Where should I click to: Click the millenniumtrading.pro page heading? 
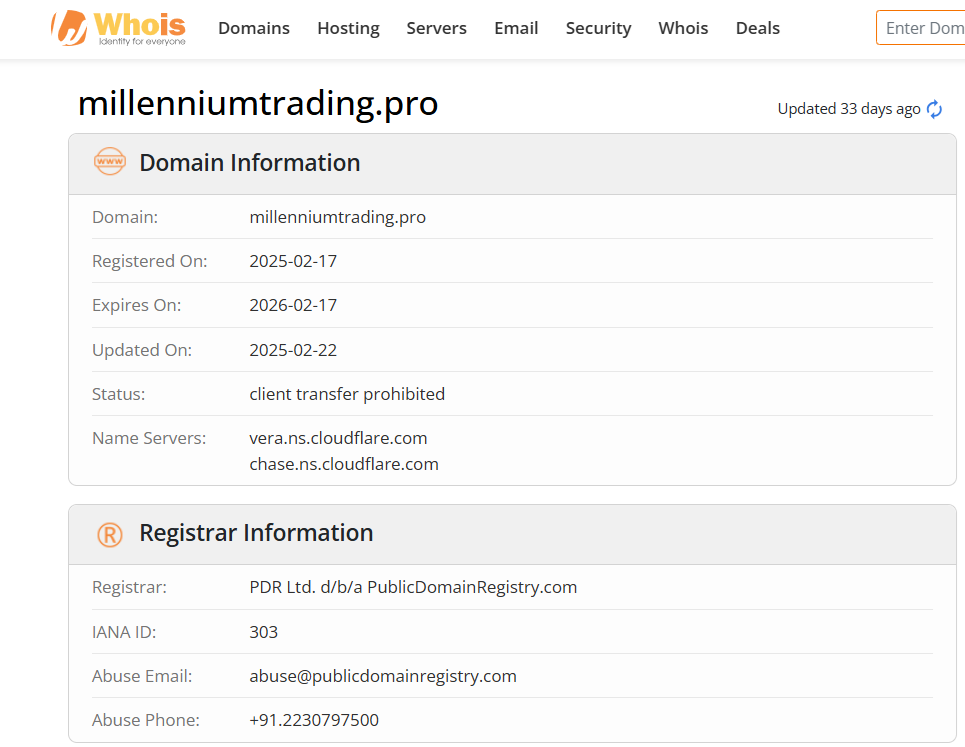pyautogui.click(x=258, y=103)
